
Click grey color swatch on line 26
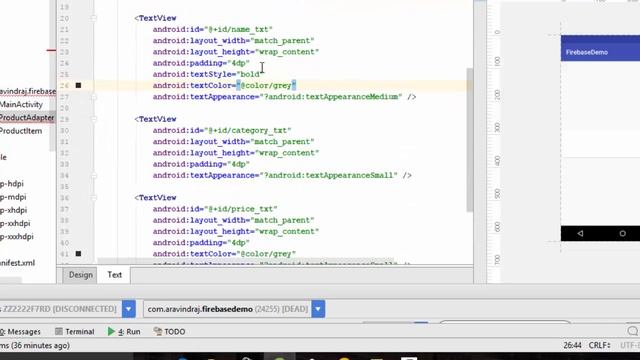point(78,85)
